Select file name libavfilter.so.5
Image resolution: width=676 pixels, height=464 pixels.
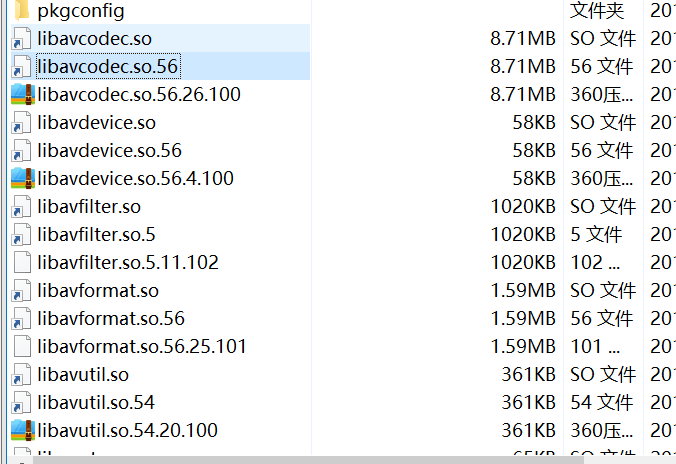pos(96,235)
